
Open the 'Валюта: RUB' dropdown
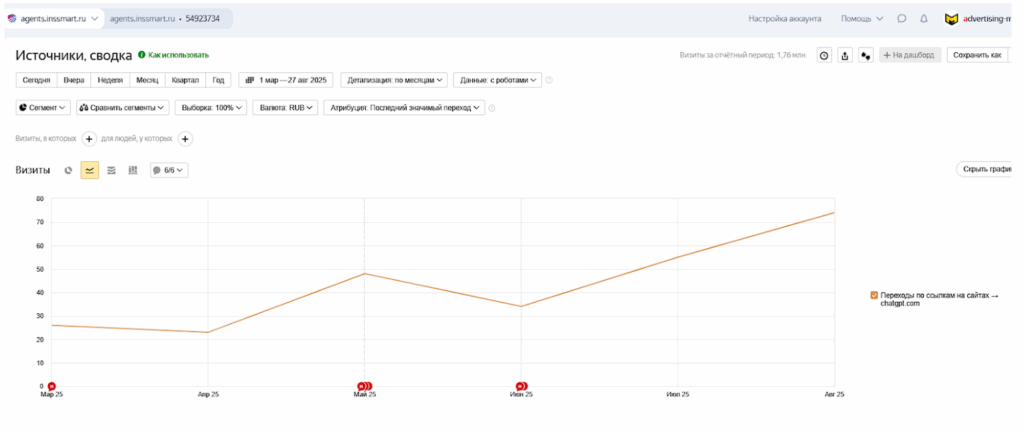pyautogui.click(x=284, y=107)
